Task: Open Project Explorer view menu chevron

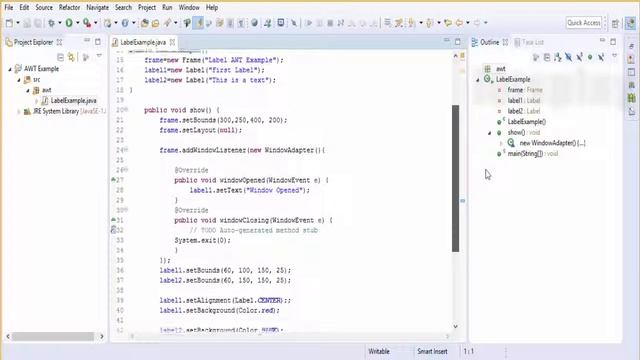Action: click(x=99, y=56)
